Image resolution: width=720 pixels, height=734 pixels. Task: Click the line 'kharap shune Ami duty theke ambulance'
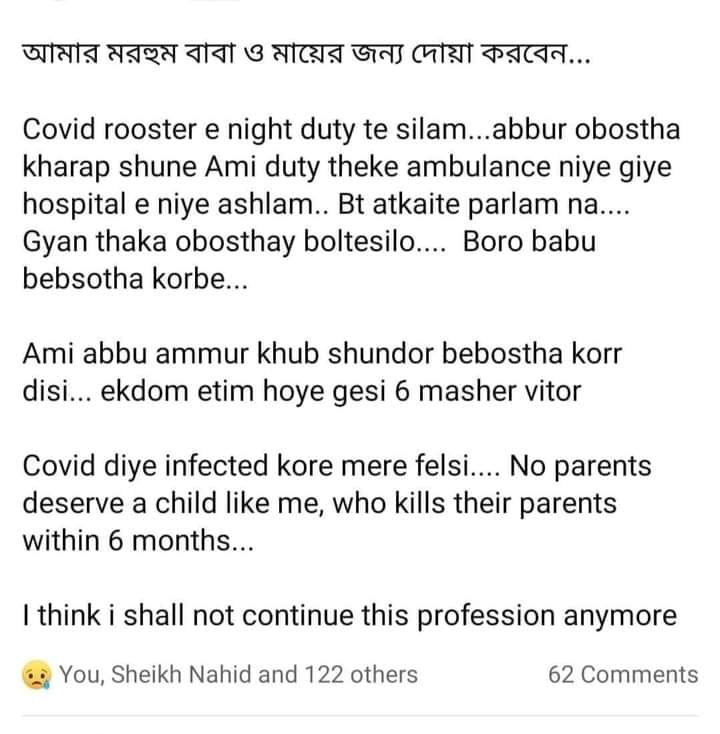click(347, 167)
